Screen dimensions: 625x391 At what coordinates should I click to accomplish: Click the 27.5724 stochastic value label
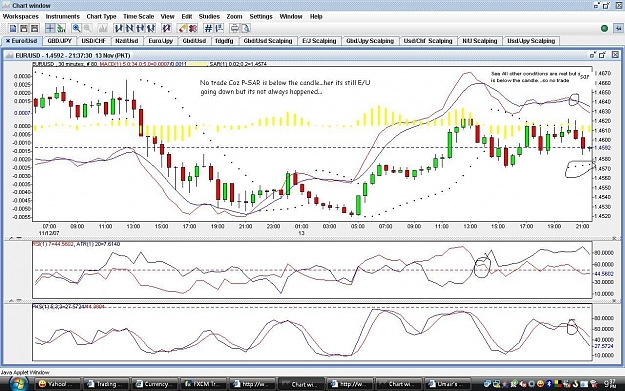[x=604, y=346]
